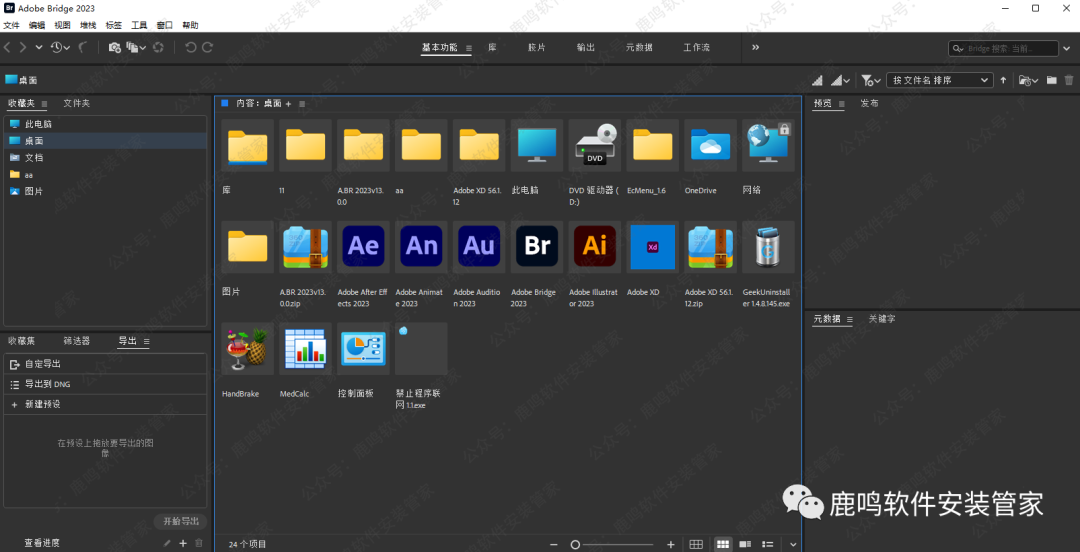Click the create new folder icon

[x=1051, y=80]
